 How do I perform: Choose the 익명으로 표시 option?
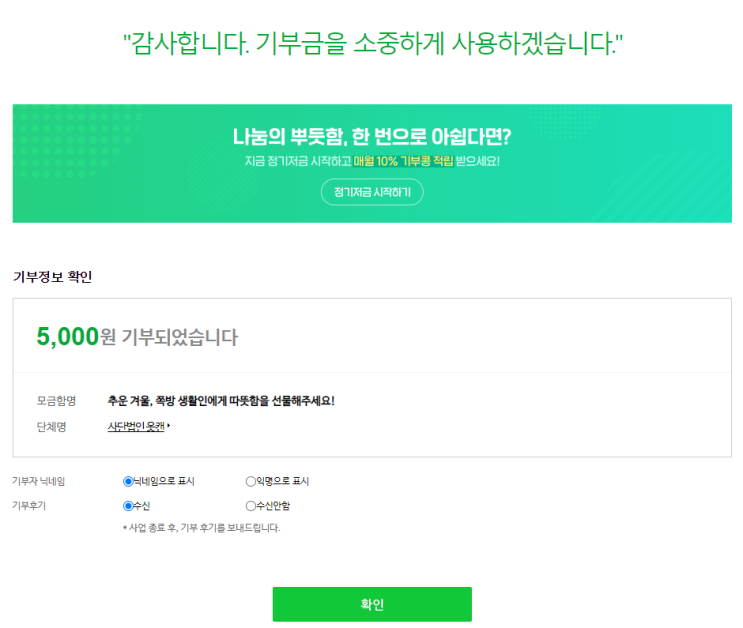(251, 481)
